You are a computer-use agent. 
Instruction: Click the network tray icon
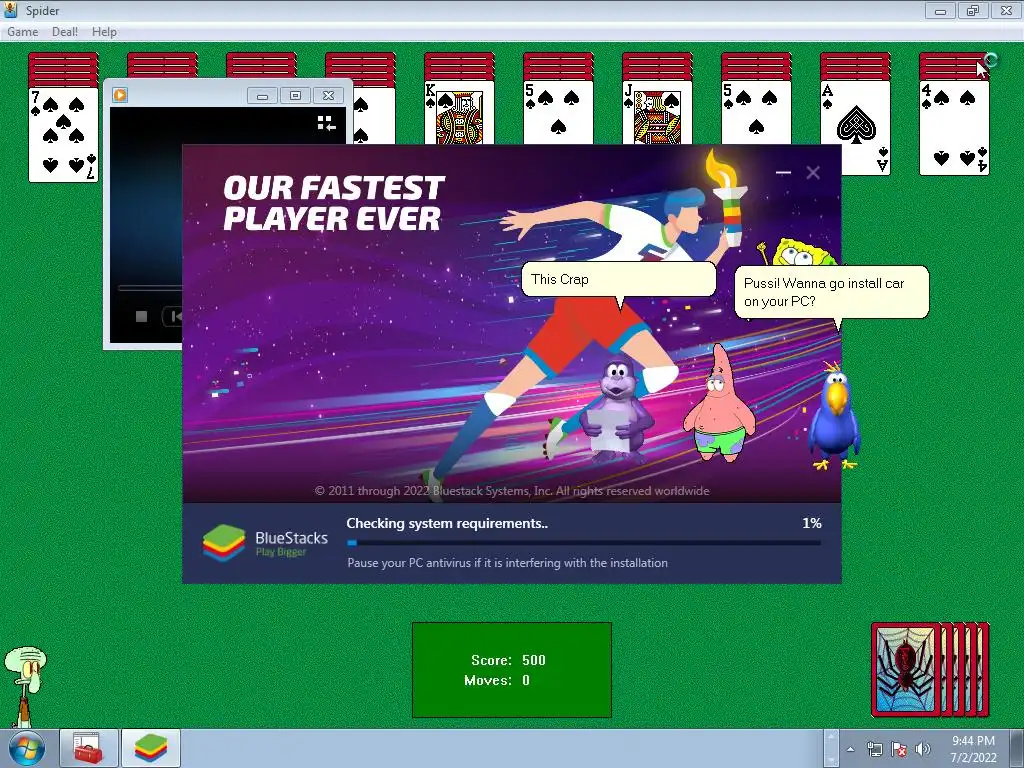[x=874, y=749]
